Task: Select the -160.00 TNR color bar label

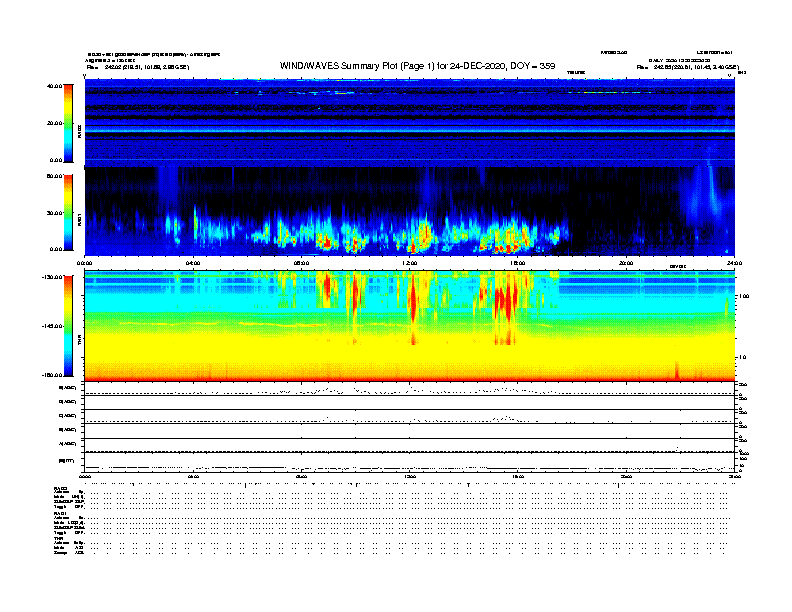Action: point(52,375)
